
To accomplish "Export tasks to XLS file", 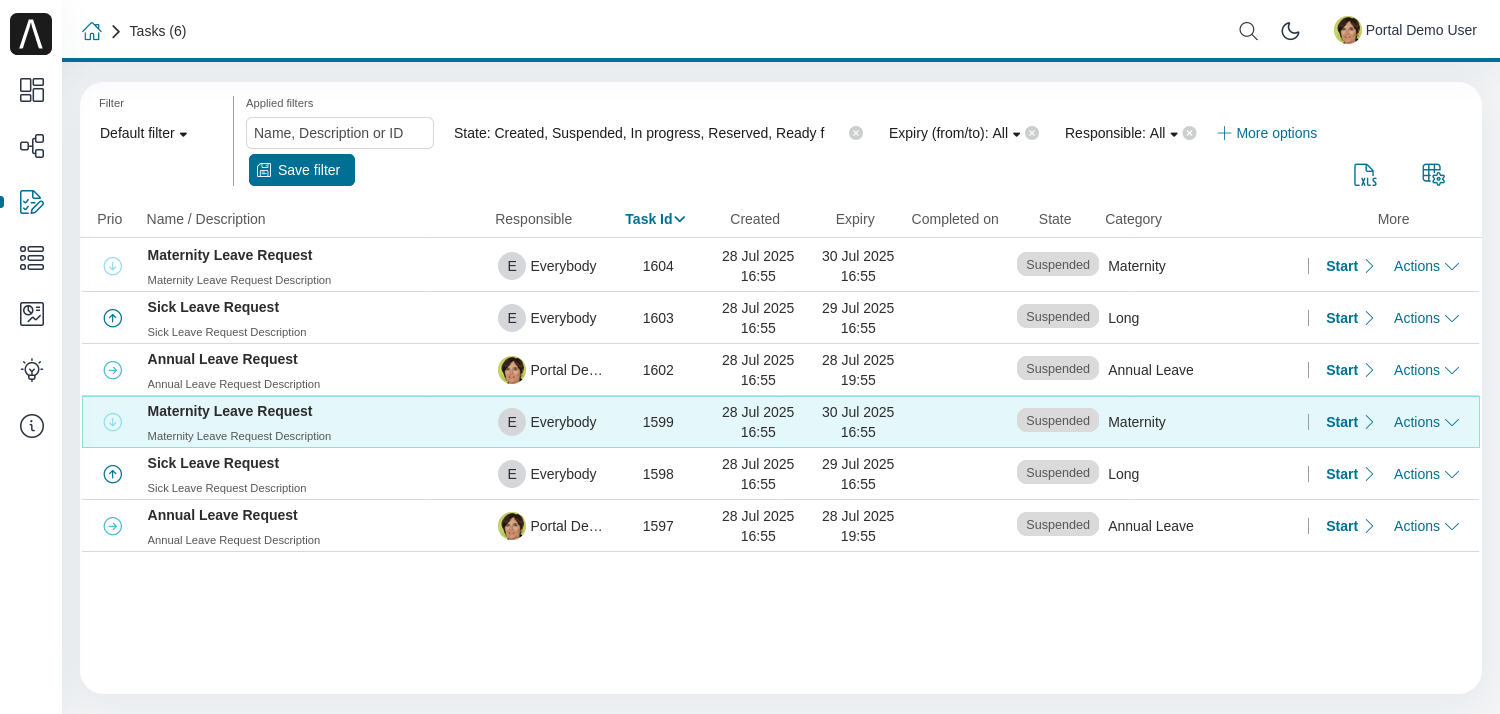I will coord(1365,175).
